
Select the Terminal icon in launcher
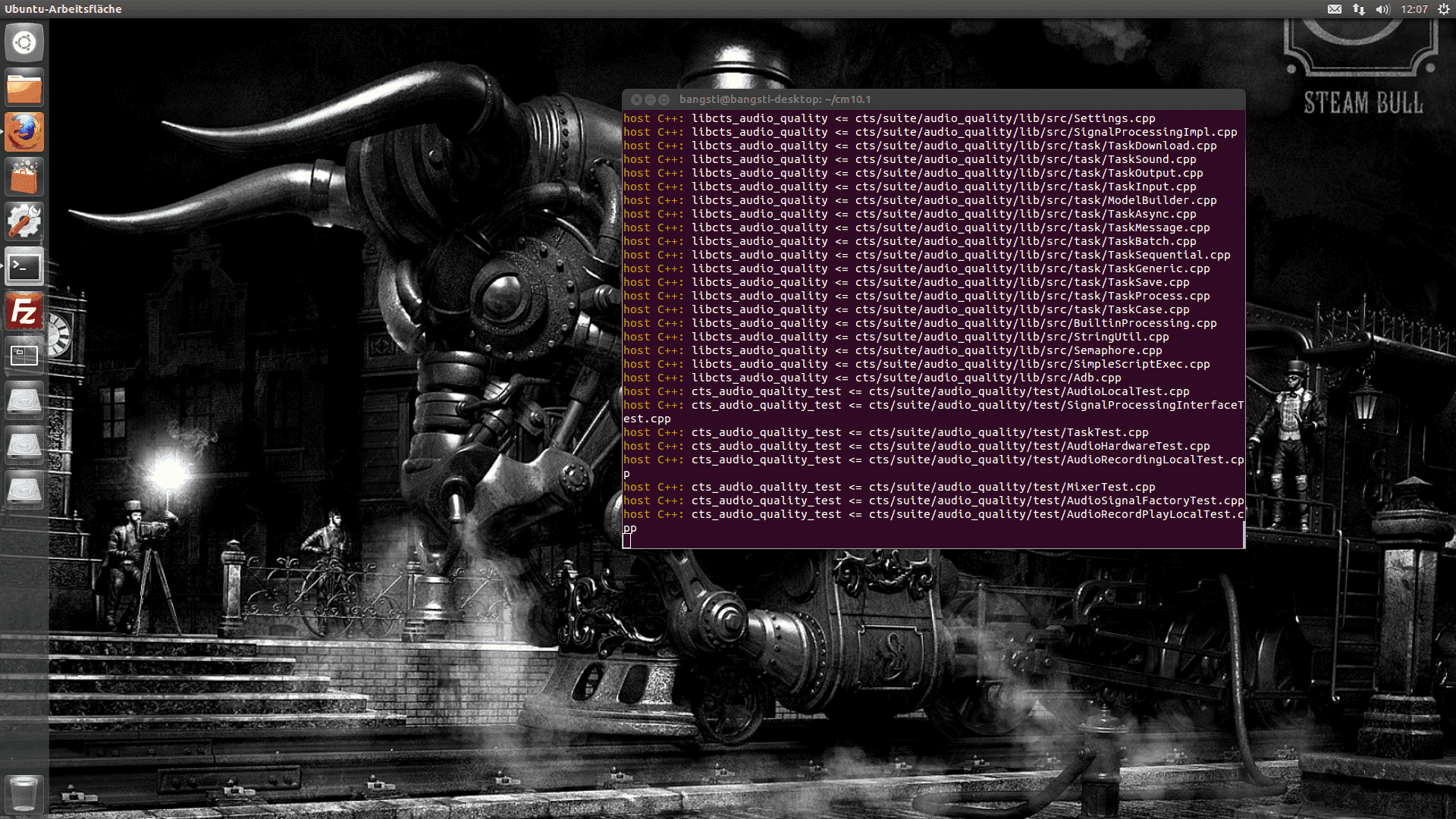coord(24,266)
